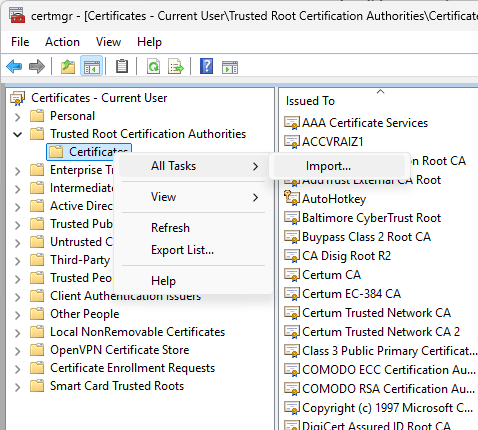
Task: Expand the OpenVPN Certificate Store chevron
Action: (x=18, y=351)
